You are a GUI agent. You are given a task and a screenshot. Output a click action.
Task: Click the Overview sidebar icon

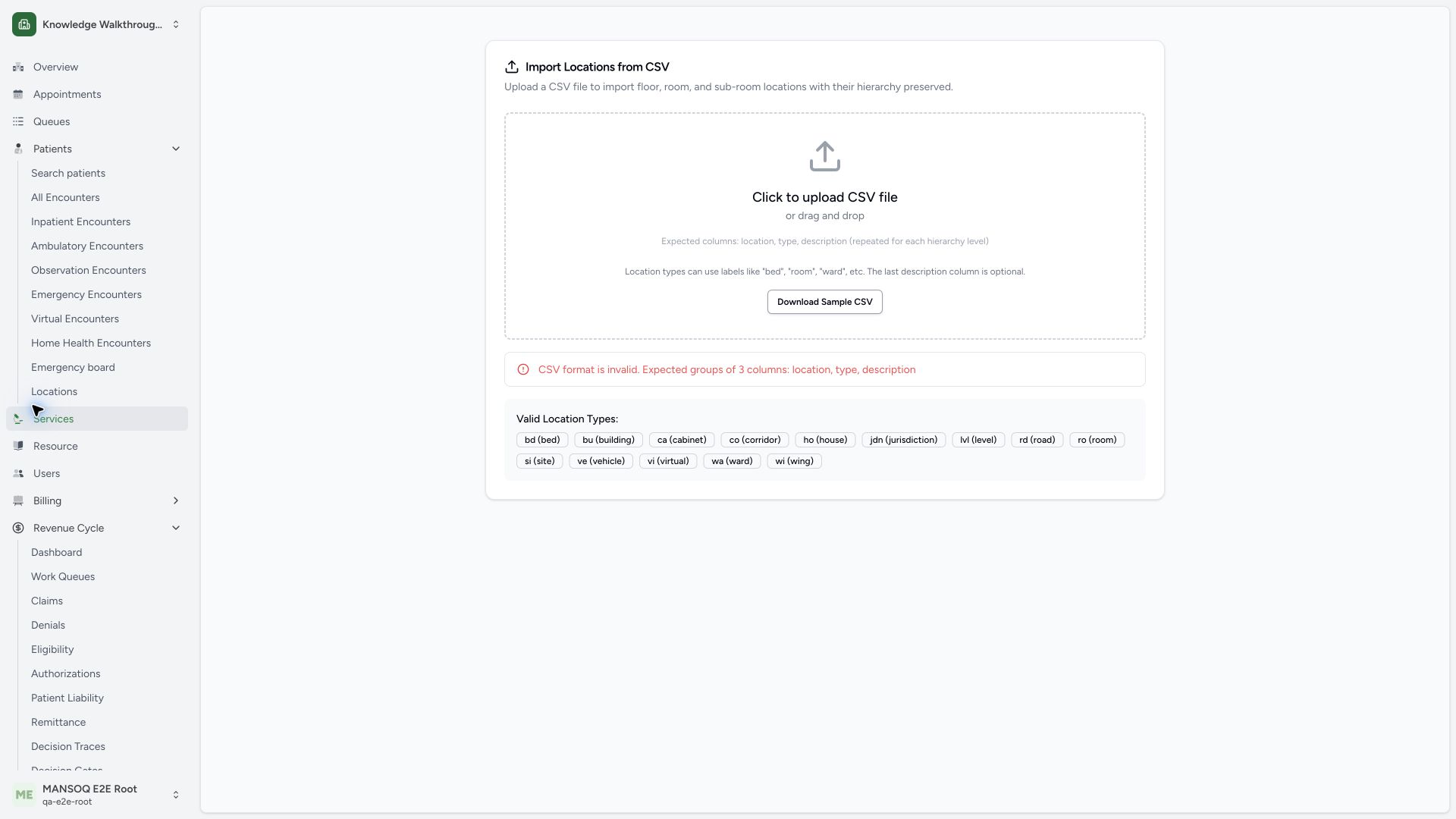coord(18,67)
